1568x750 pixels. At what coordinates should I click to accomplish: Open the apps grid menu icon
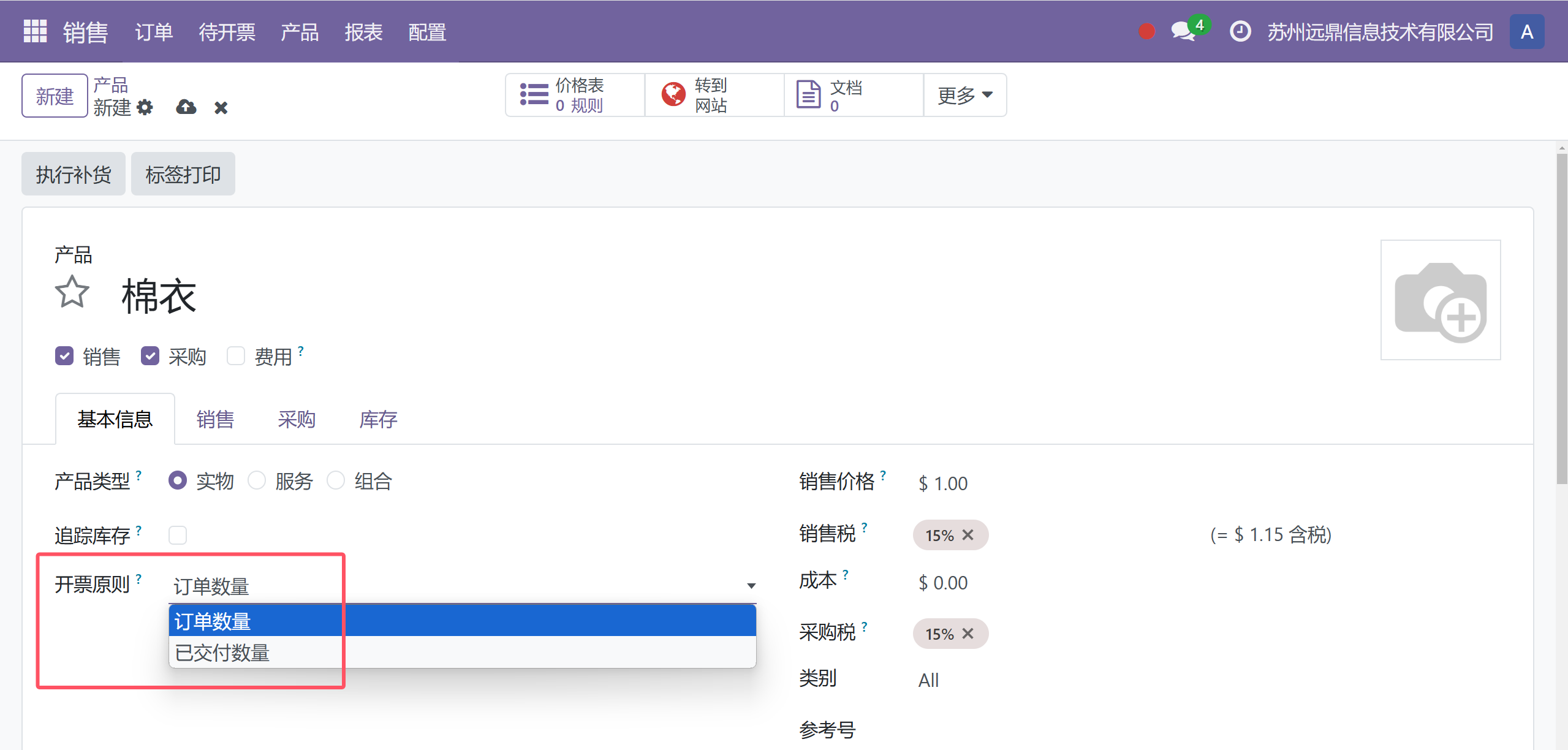(35, 31)
